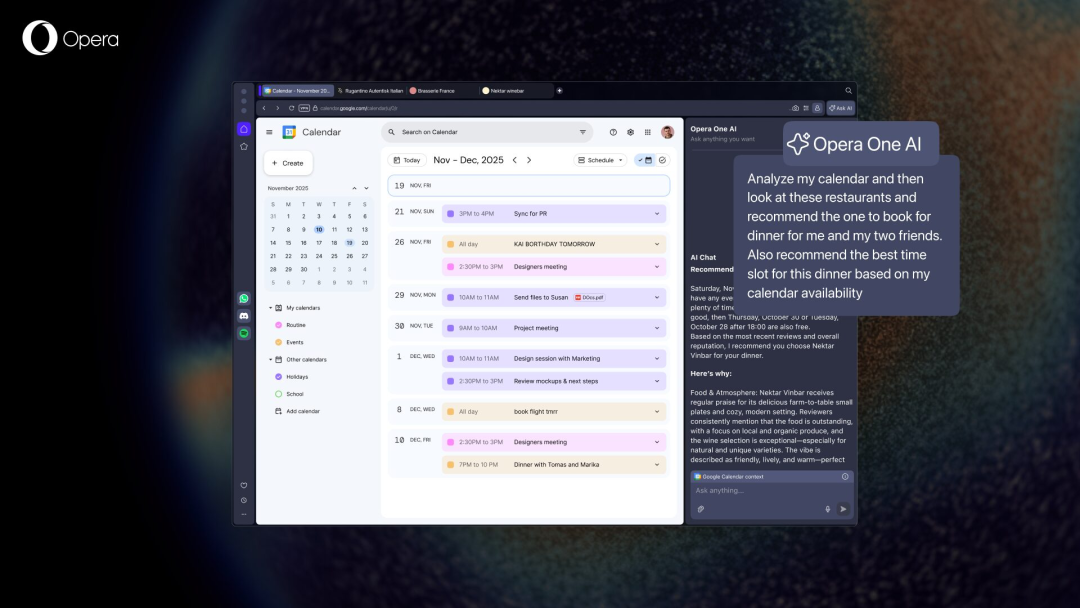The width and height of the screenshot is (1080, 608).
Task: Open the Calendar settings gear
Action: tap(630, 132)
